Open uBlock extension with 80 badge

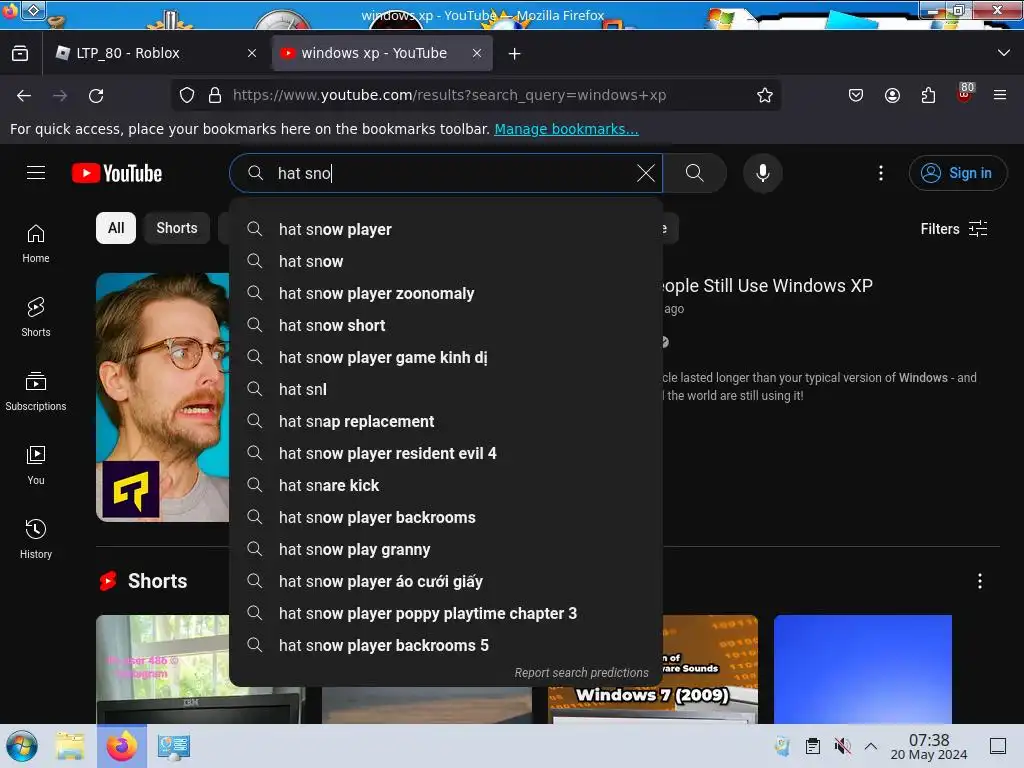(965, 93)
